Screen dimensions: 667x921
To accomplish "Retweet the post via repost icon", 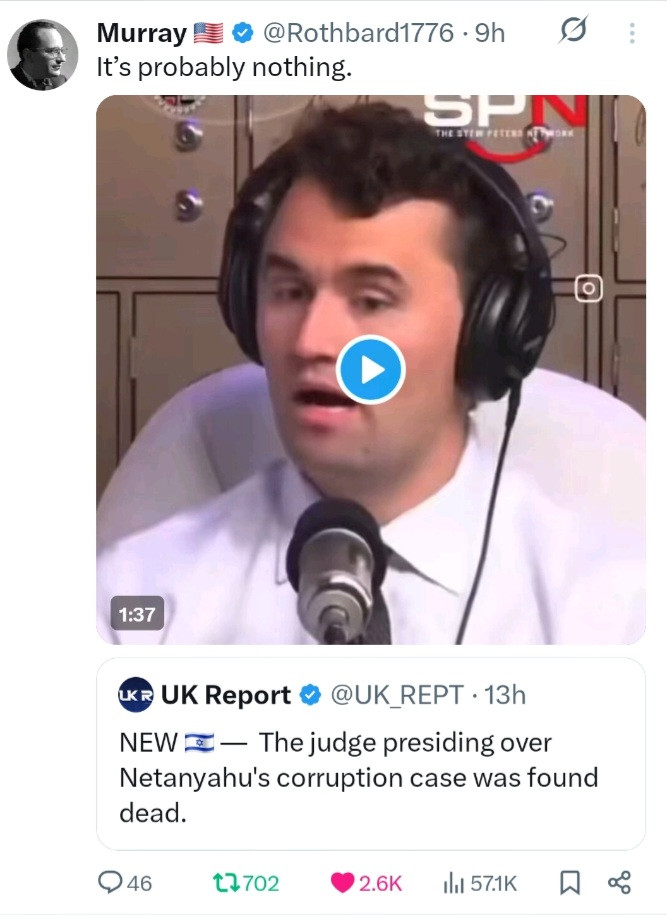I will [x=223, y=883].
